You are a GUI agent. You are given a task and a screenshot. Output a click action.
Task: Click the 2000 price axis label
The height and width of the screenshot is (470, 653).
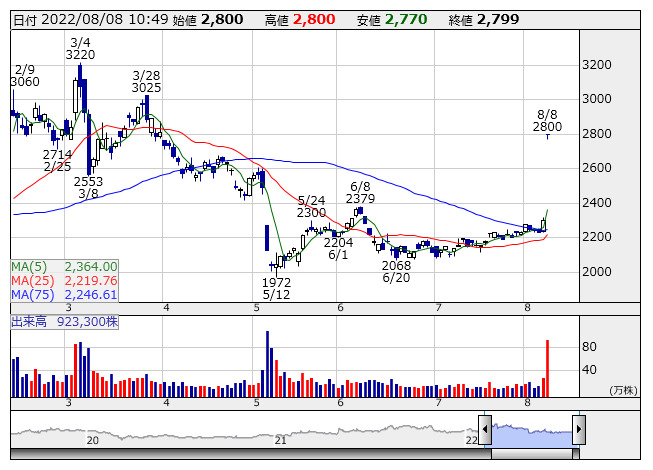coord(597,271)
